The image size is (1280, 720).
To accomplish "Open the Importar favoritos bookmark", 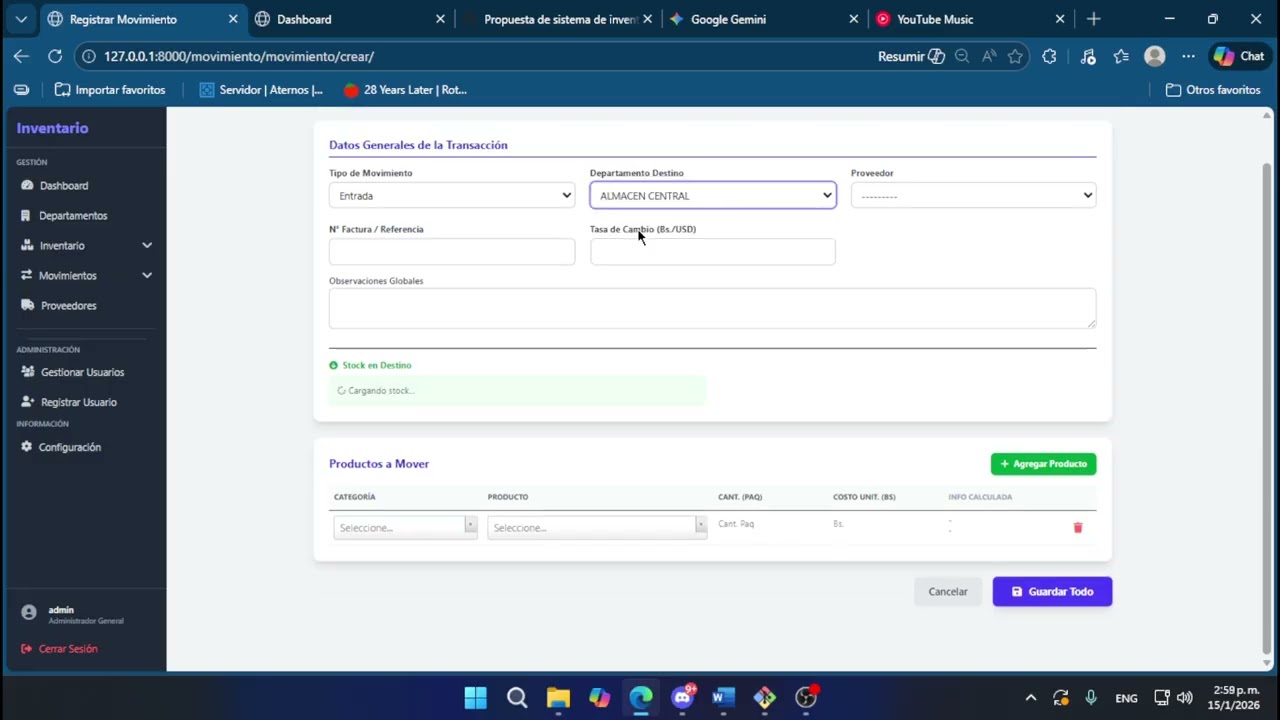I will 110,90.
